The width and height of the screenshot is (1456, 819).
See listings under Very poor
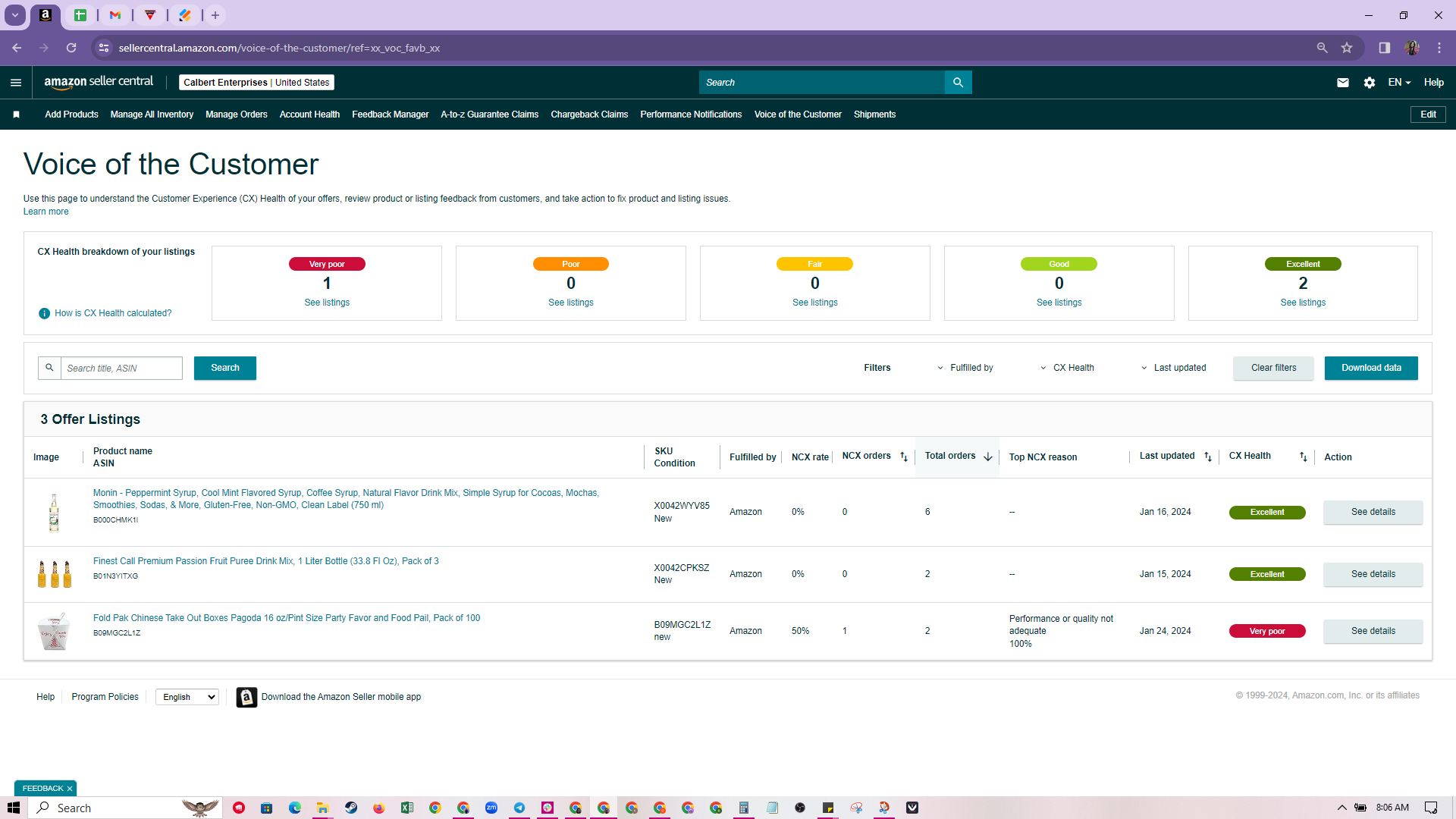coord(327,303)
